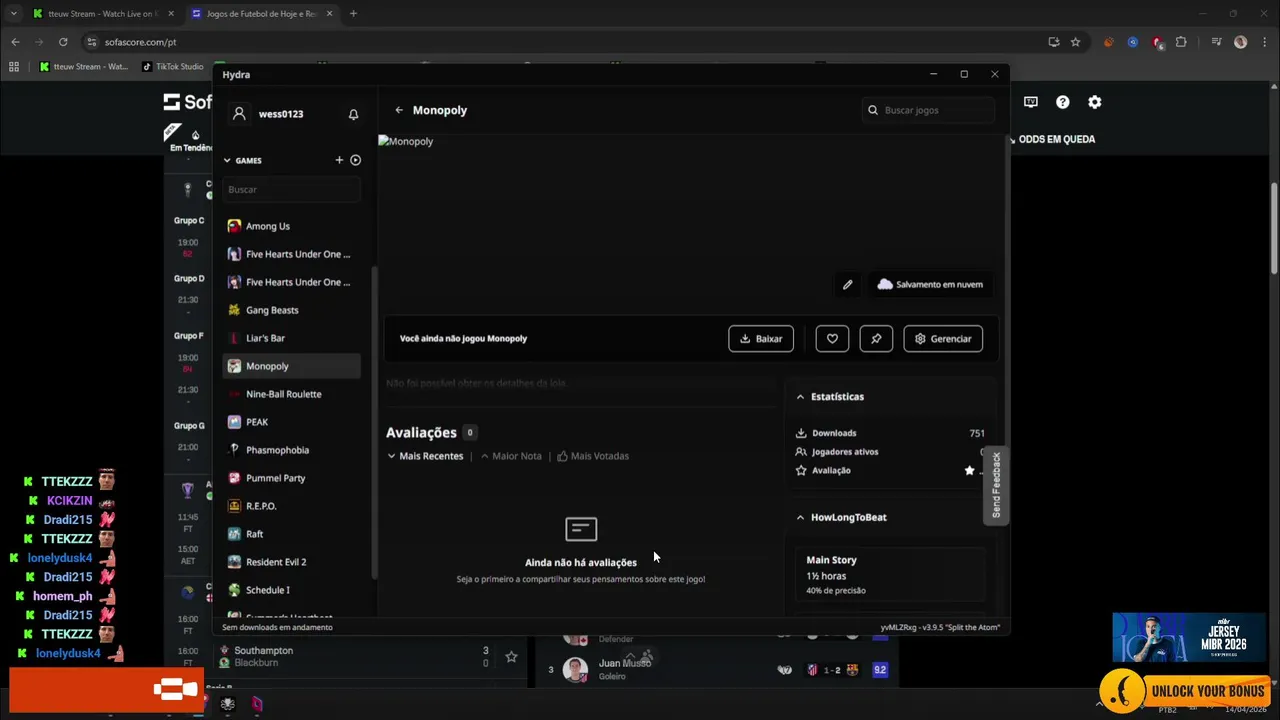Open Salvamento em nuvem cloud save
The image size is (1280, 720).
(930, 285)
